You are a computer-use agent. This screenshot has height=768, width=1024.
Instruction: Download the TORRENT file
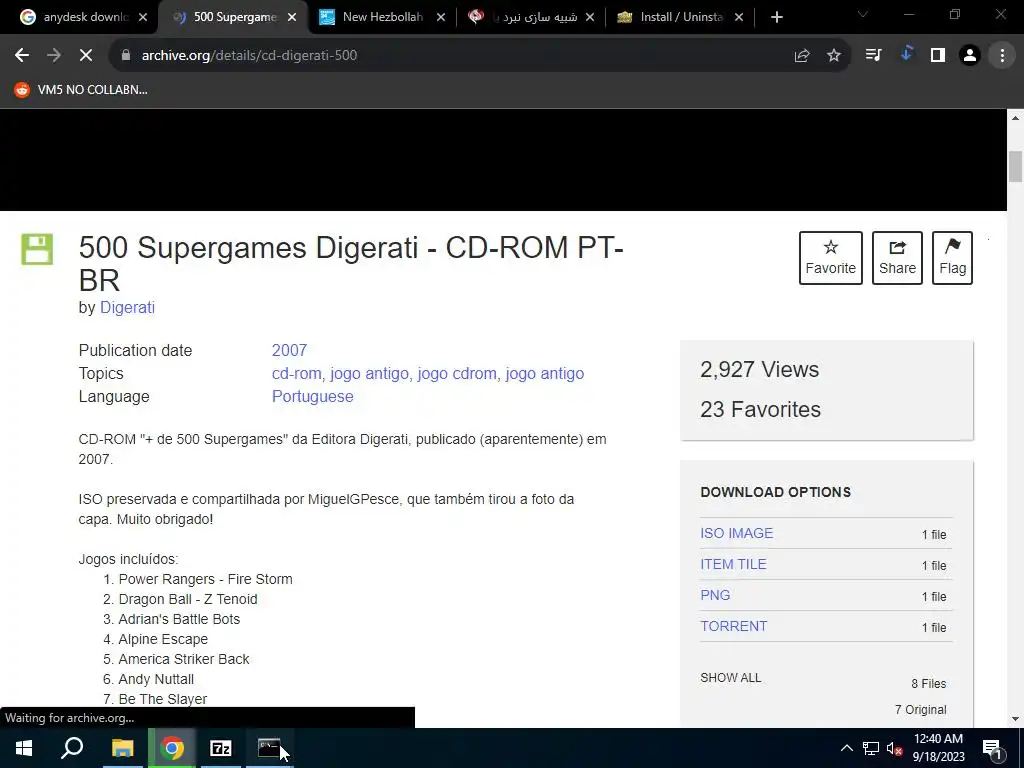click(x=733, y=626)
